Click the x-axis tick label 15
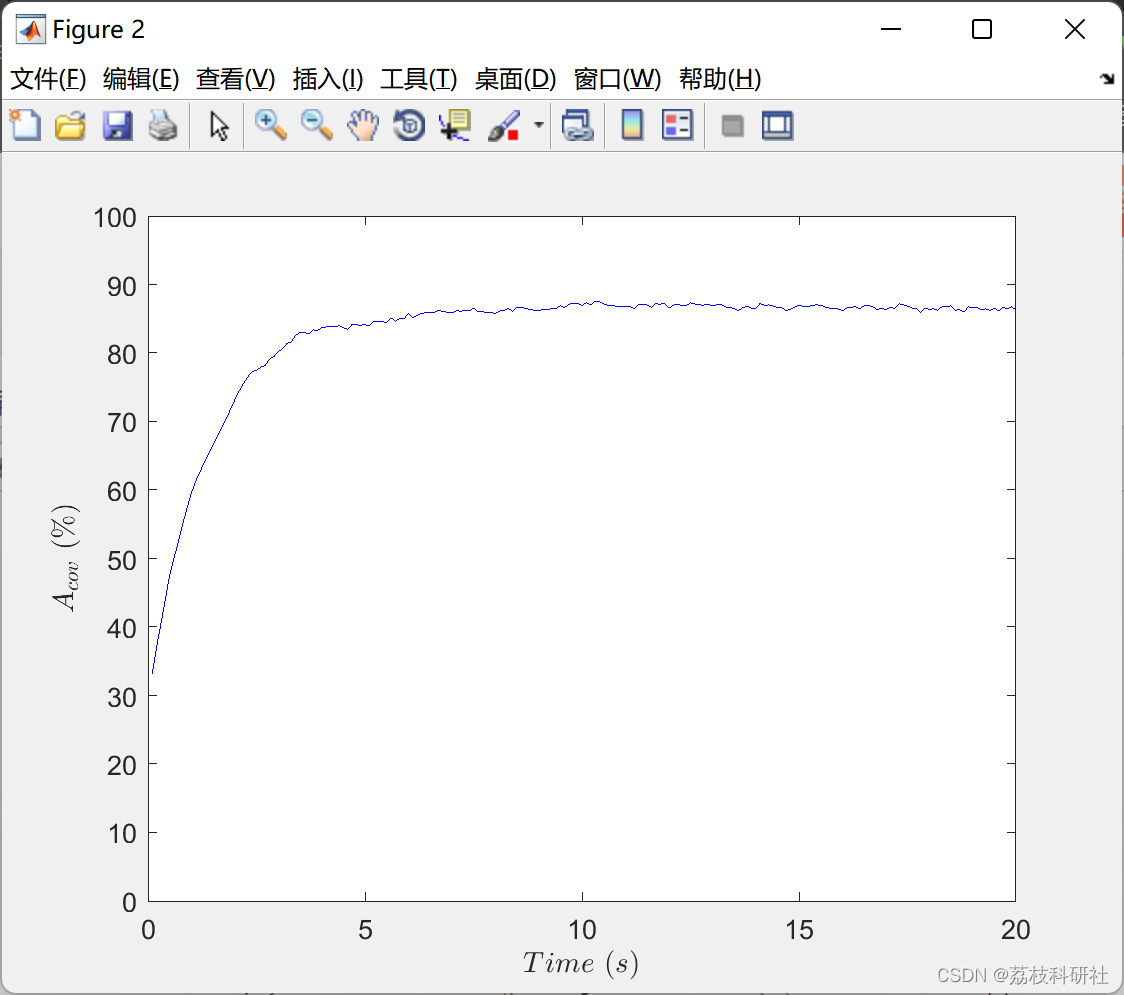This screenshot has height=995, width=1124. (799, 930)
